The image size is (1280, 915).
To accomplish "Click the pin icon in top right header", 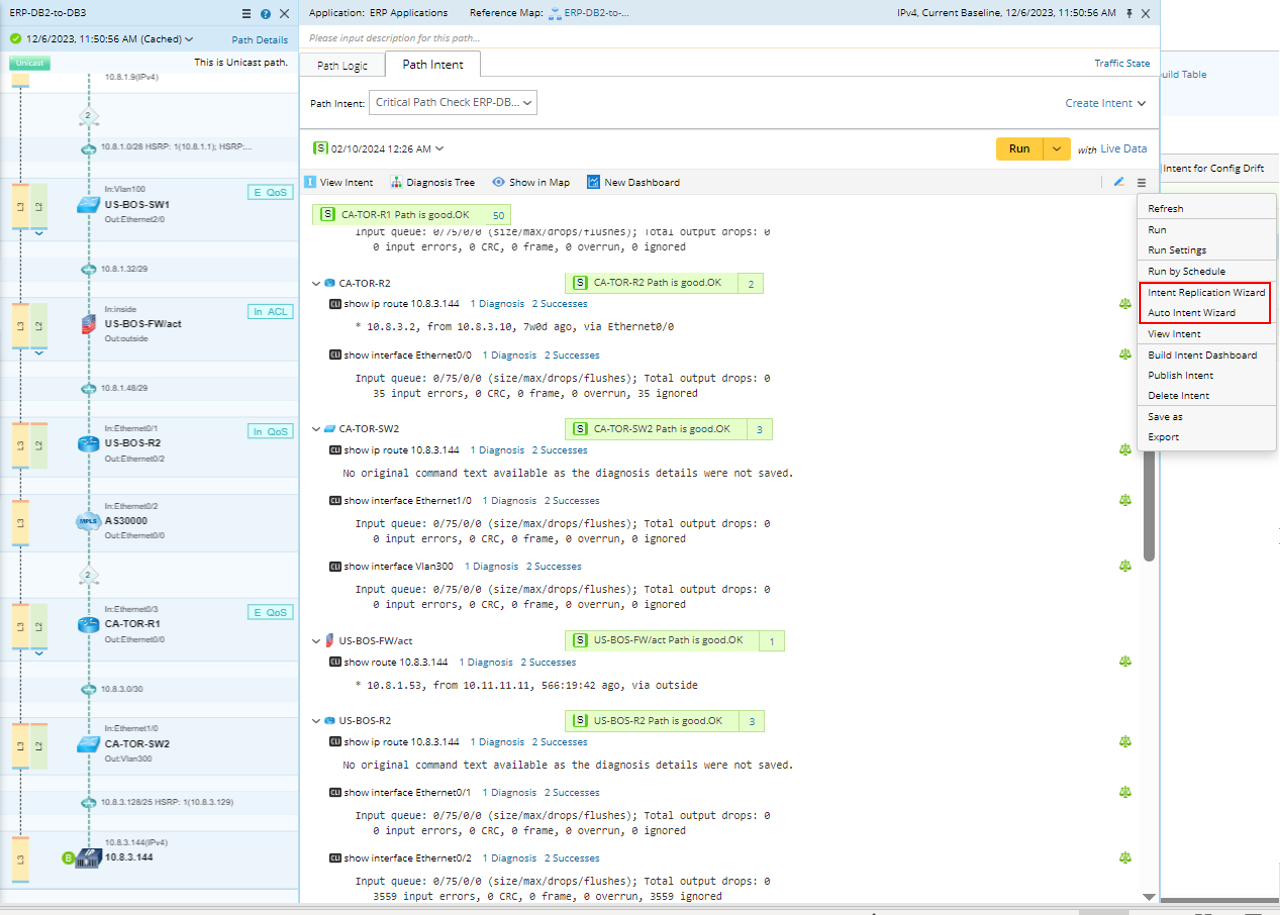I will [x=1129, y=14].
